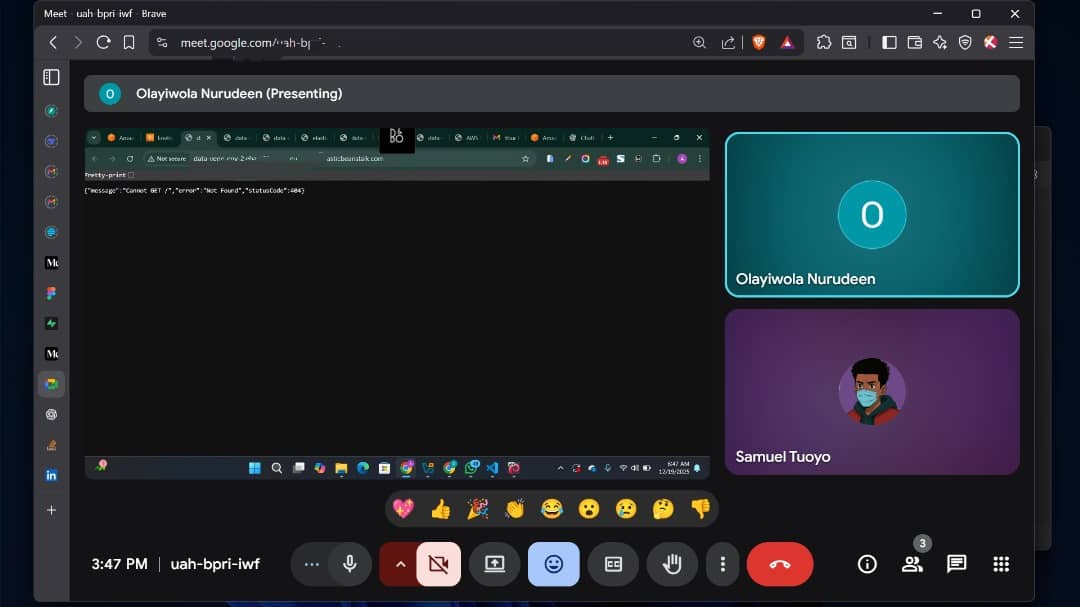Toggle the emoji reactions bar
Viewport: 1080px width, 607px height.
554,564
